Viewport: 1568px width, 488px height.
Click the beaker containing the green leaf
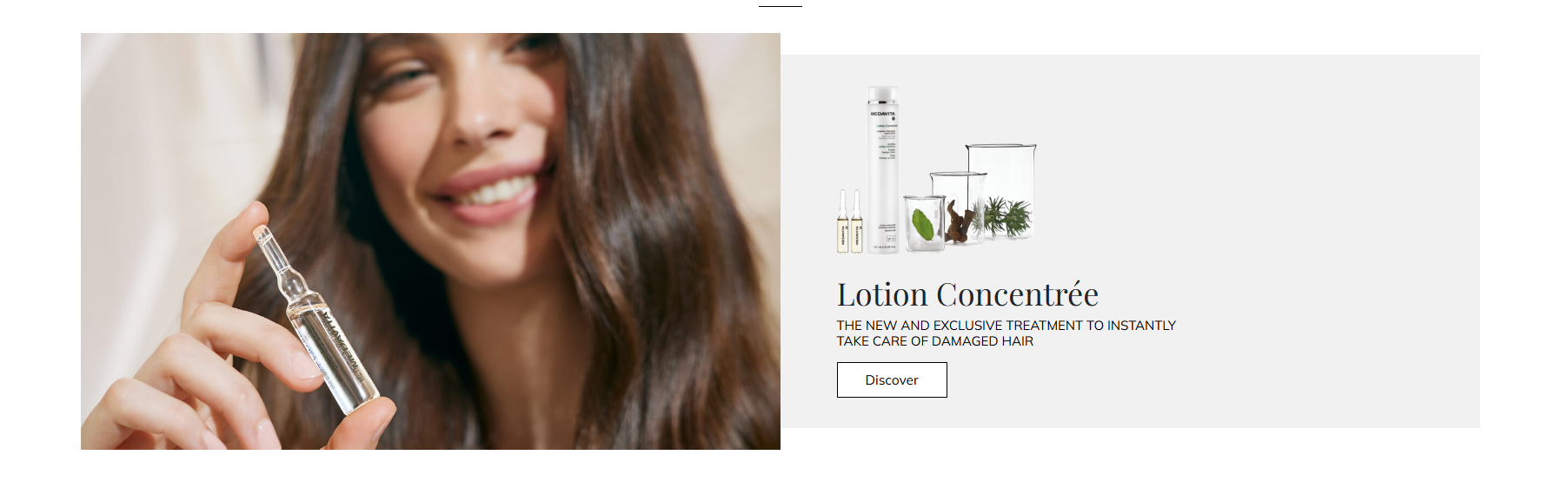point(924,223)
